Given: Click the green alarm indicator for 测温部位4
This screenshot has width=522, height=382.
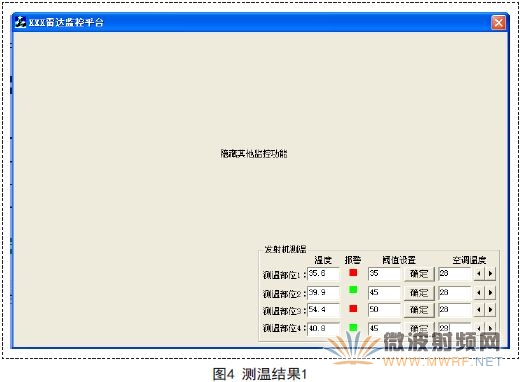Looking at the screenshot, I should pos(353,327).
